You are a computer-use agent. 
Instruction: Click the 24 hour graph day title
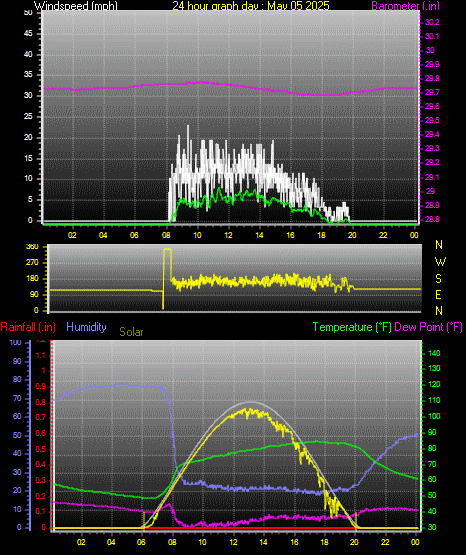tap(251, 6)
